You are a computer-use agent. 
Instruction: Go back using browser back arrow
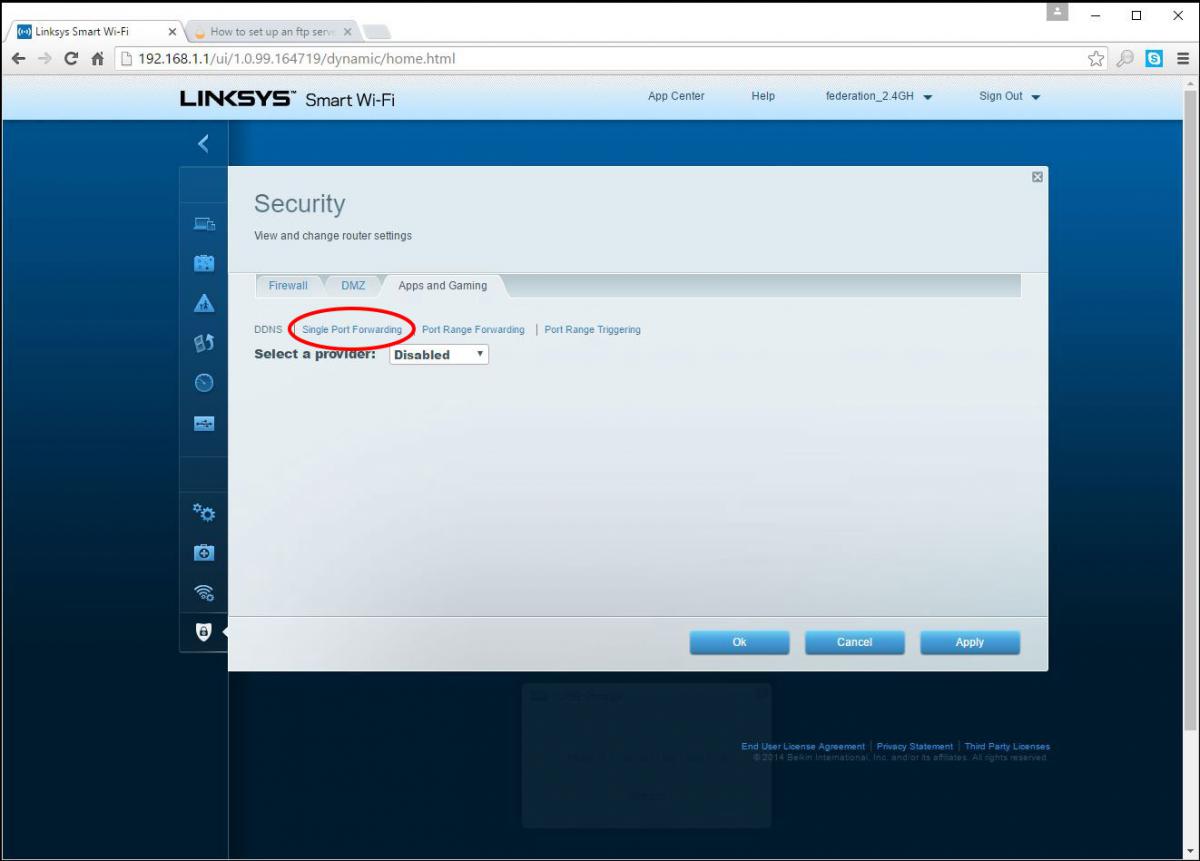(19, 59)
